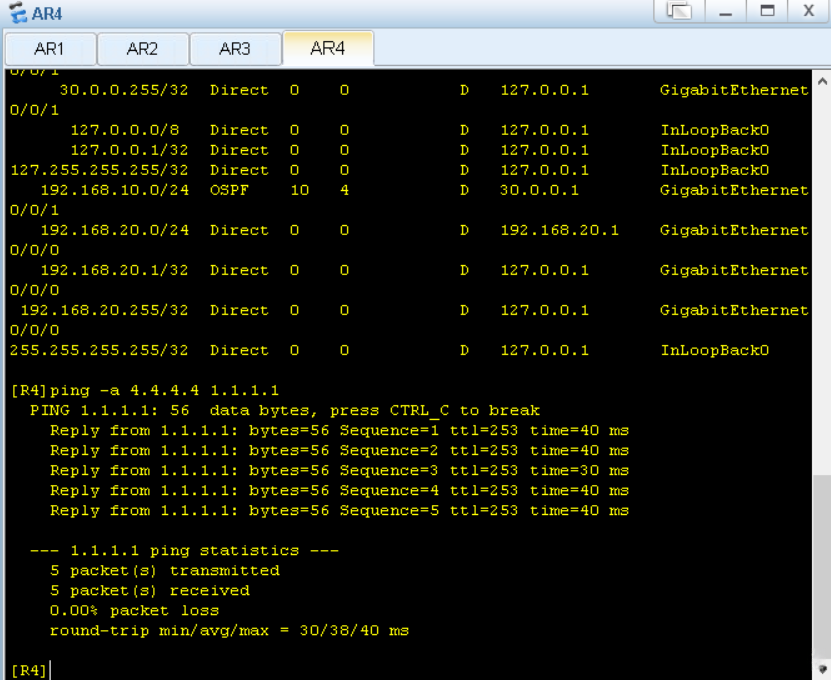The height and width of the screenshot is (680, 831).
Task: Click the vertical scrollbar thumb
Action: pyautogui.click(x=822, y=567)
